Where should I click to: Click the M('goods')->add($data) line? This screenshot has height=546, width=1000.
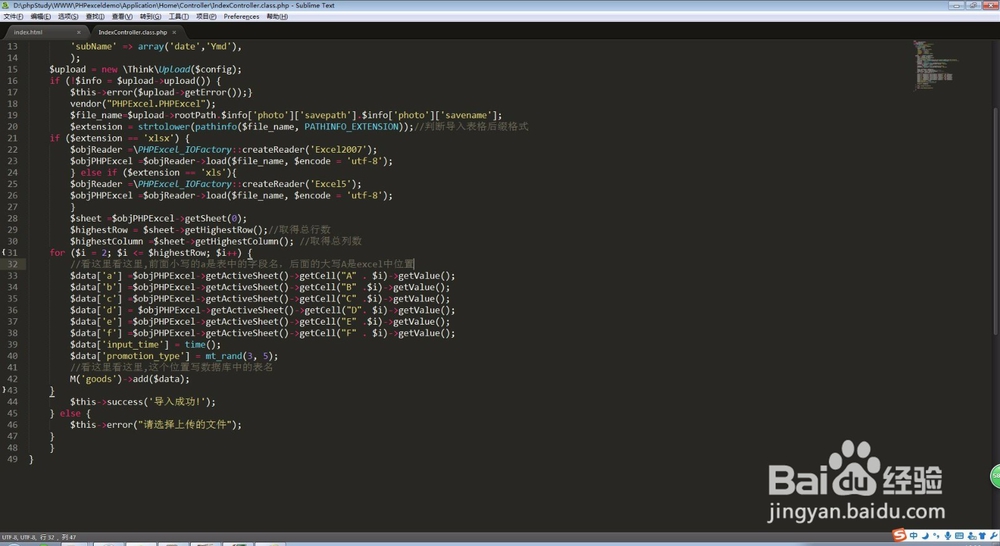pos(130,379)
